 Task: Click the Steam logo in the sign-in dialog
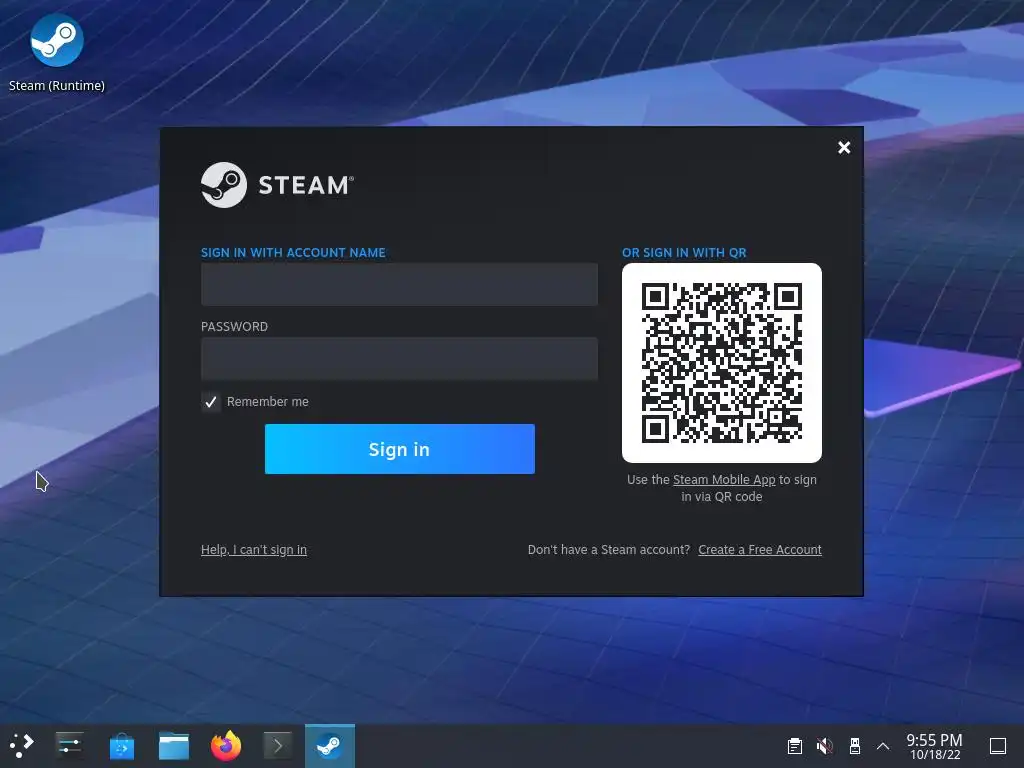coord(278,185)
